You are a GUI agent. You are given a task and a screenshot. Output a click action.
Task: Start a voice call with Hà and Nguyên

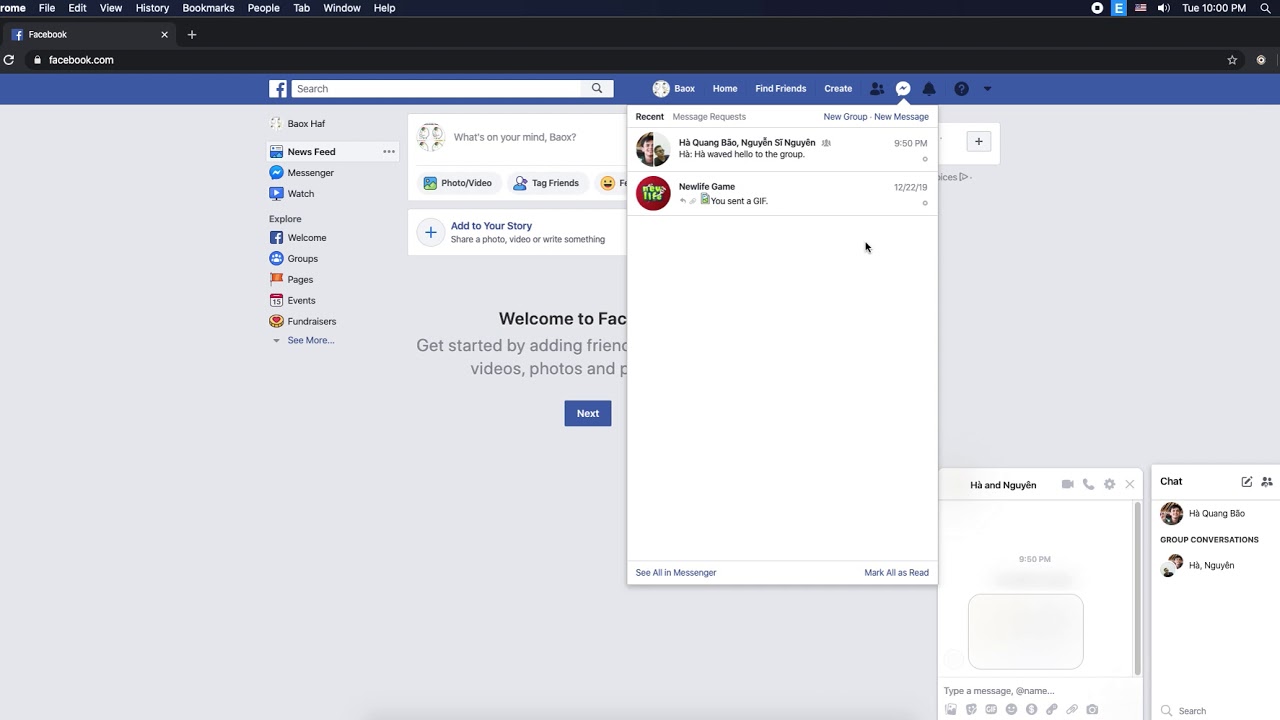[x=1088, y=484]
